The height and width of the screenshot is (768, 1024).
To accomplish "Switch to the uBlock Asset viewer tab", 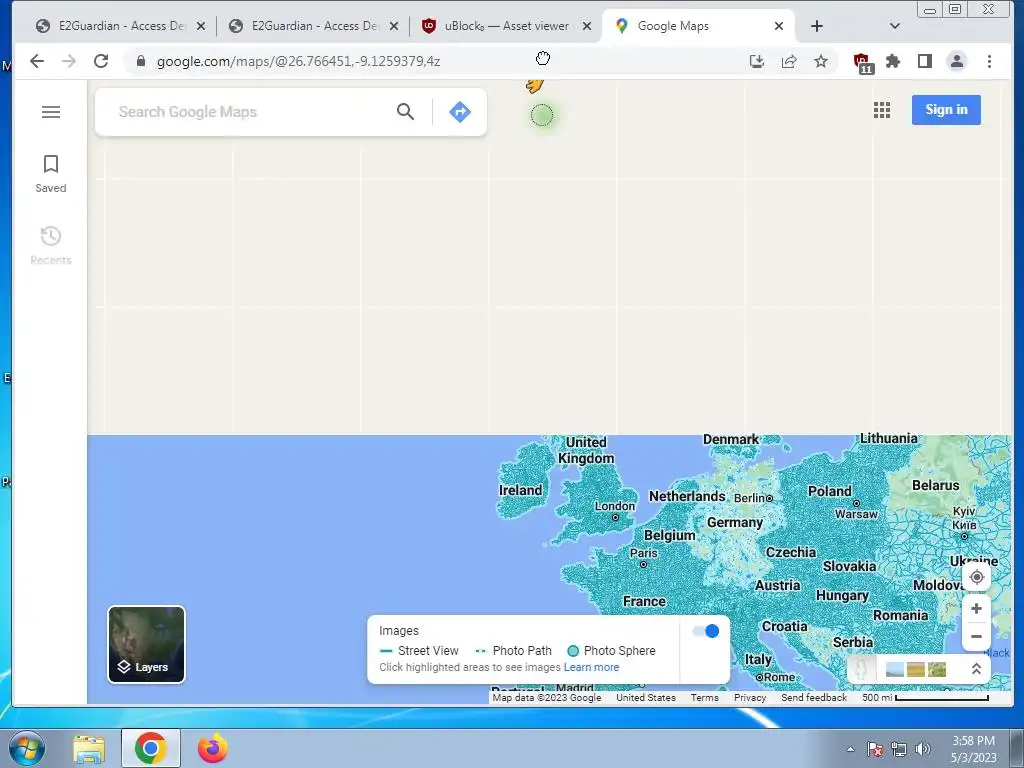I will (x=506, y=26).
